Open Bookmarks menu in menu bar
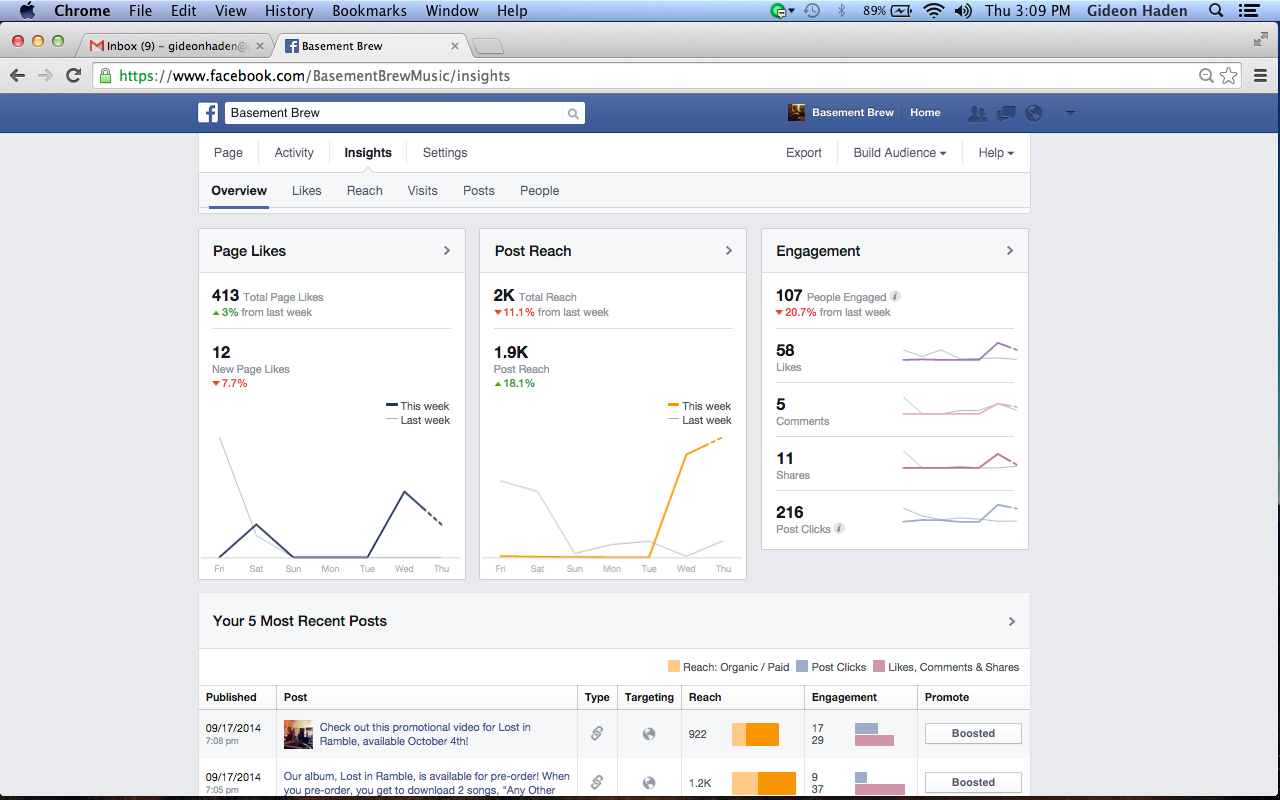Screen dimensions: 1280x800 click(370, 11)
